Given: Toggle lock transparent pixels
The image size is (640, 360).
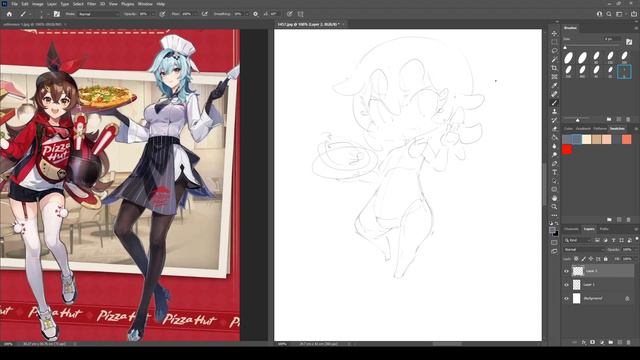Looking at the screenshot, I should pyautogui.click(x=576, y=259).
